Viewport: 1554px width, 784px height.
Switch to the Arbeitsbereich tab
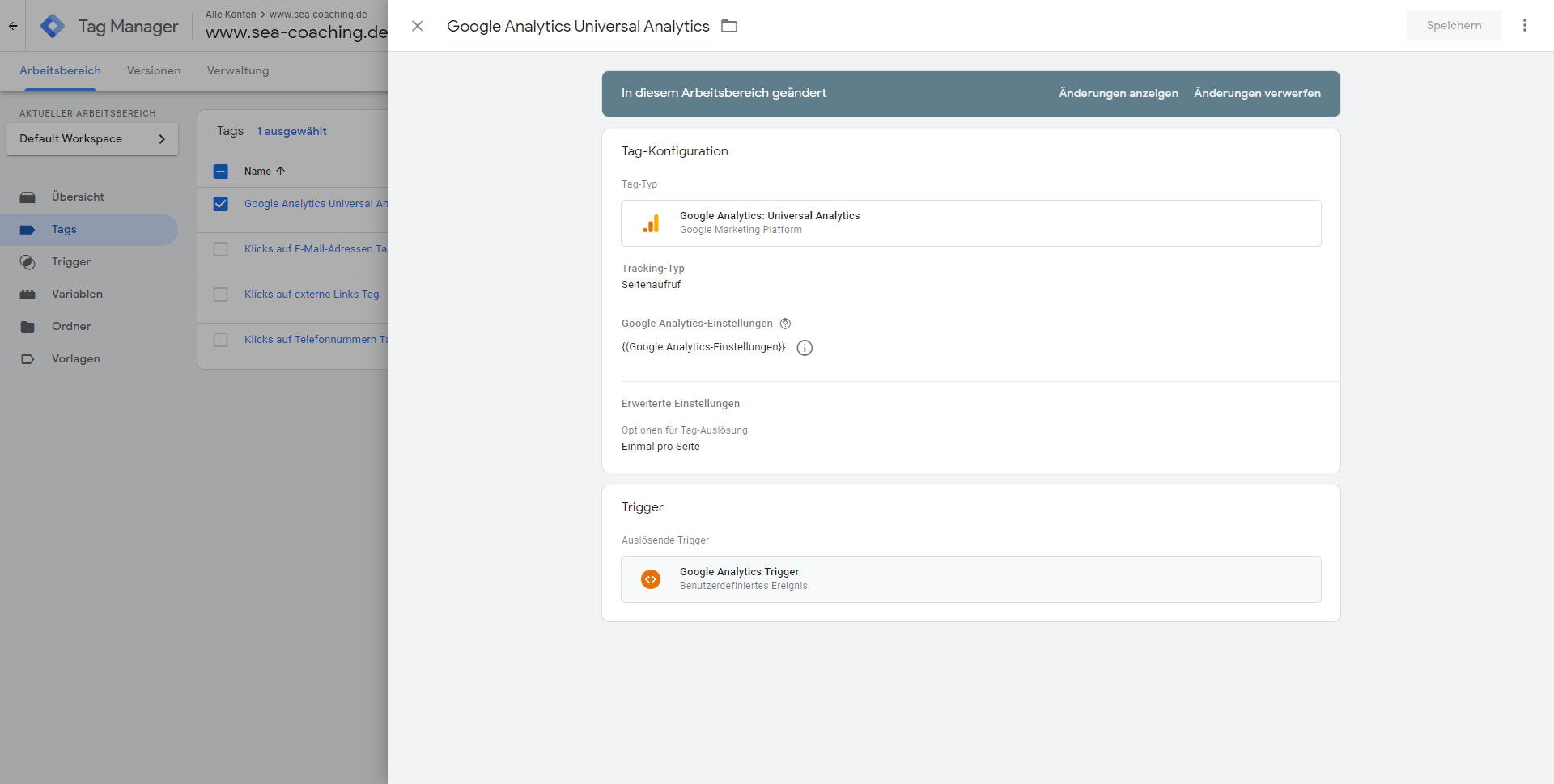pos(60,71)
